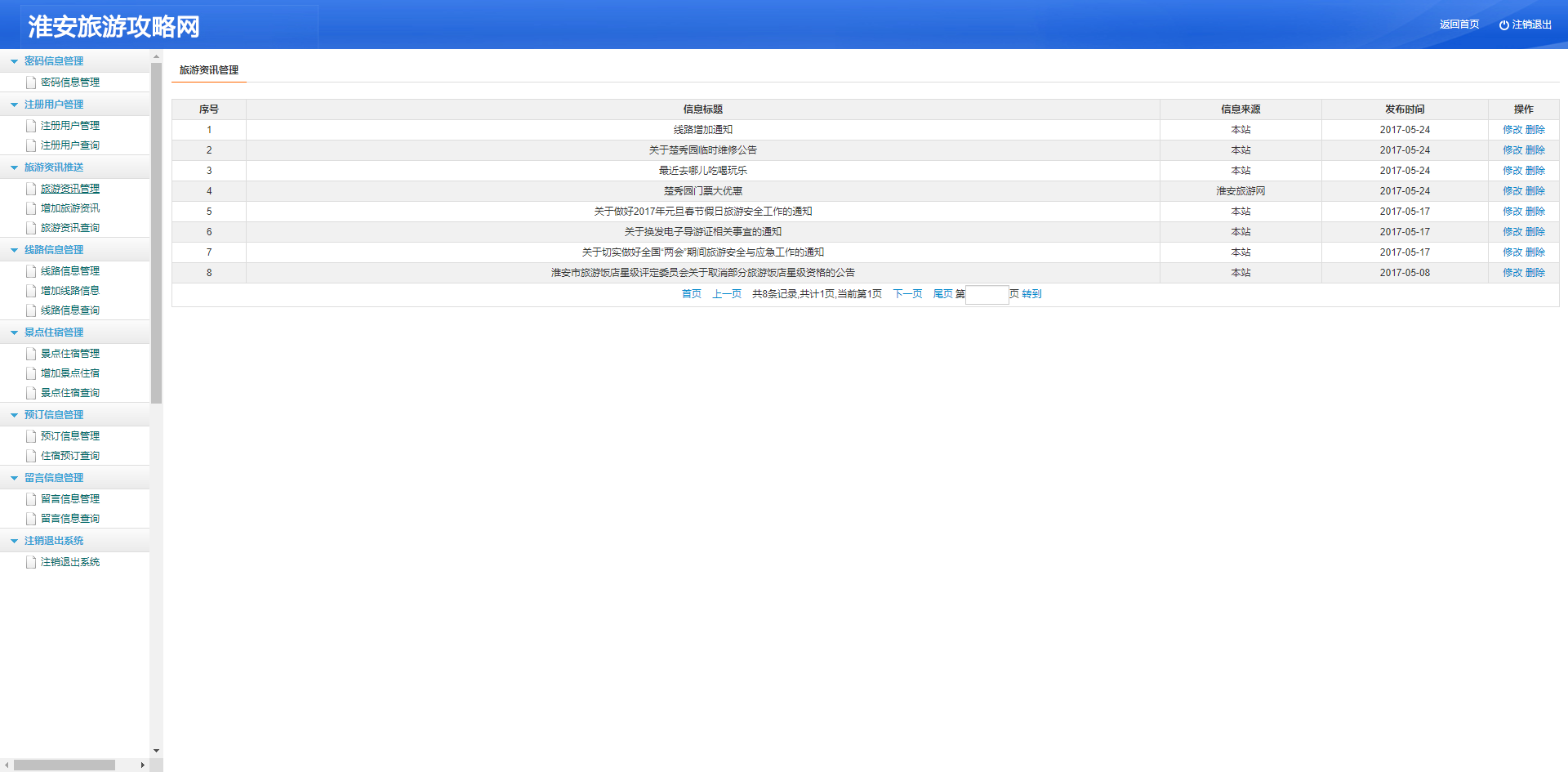This screenshot has width=1568, height=772.
Task: Click the page number input field
Action: tap(987, 295)
